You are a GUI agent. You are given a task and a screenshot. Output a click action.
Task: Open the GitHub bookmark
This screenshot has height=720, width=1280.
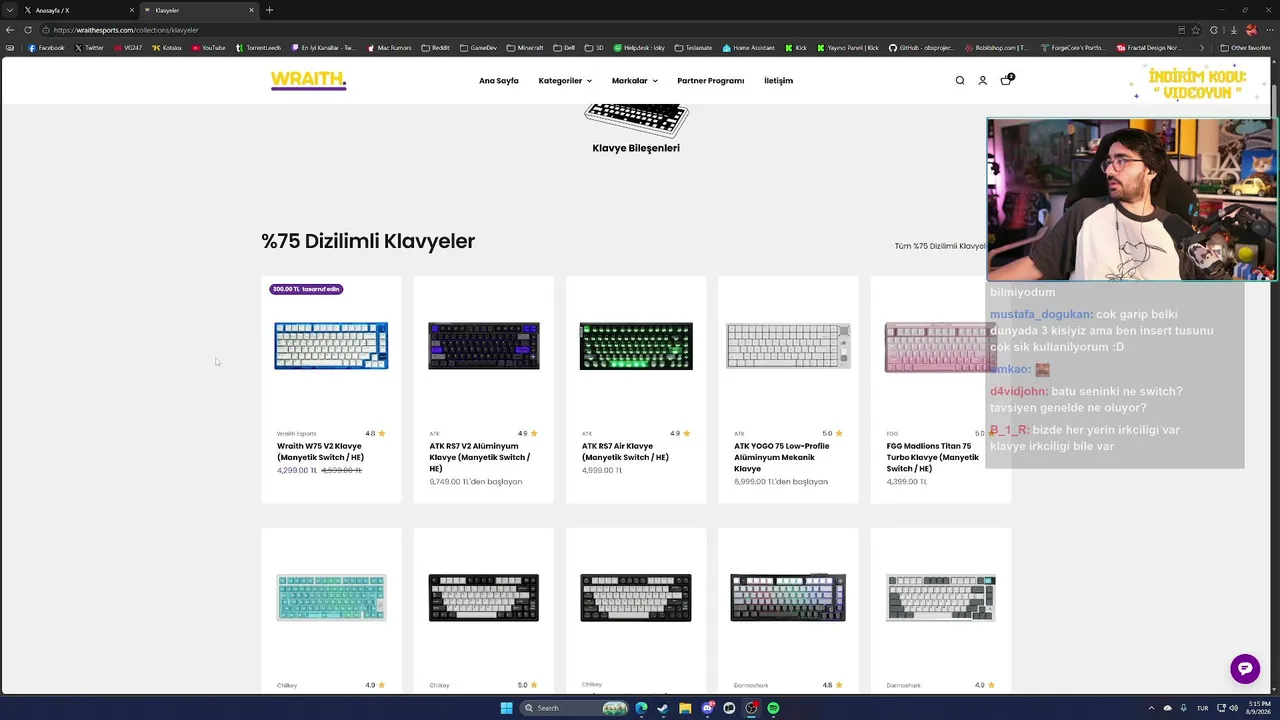[922, 48]
